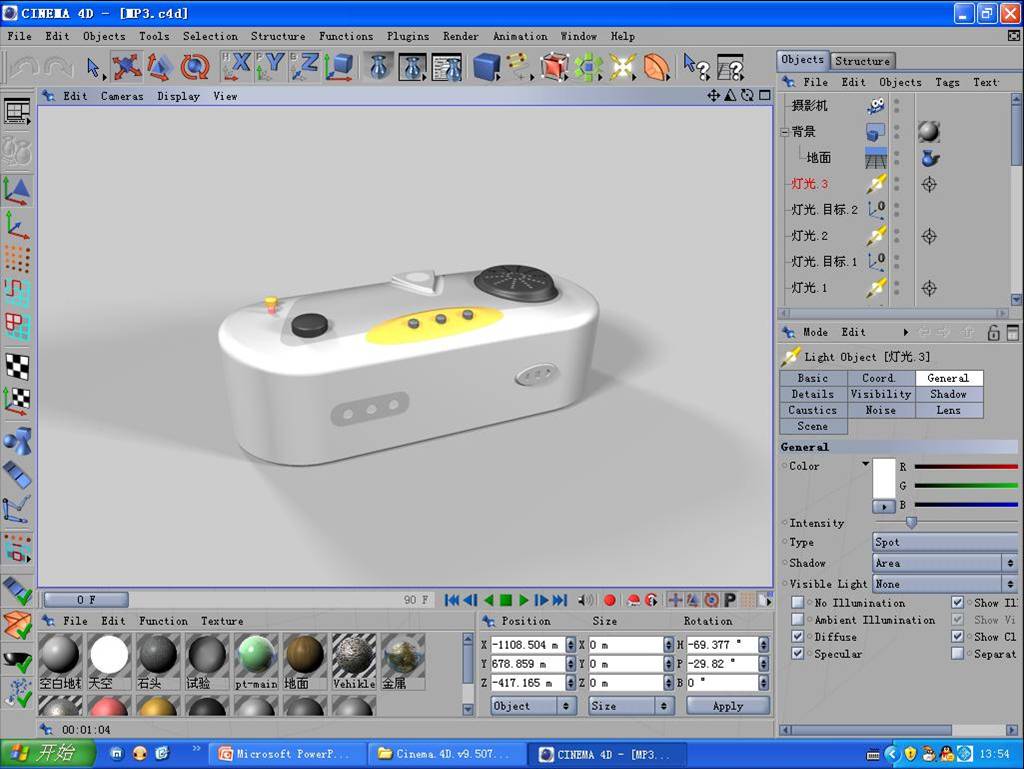Click the checkerboard texture mode icon
The width and height of the screenshot is (1024, 769).
18,367
